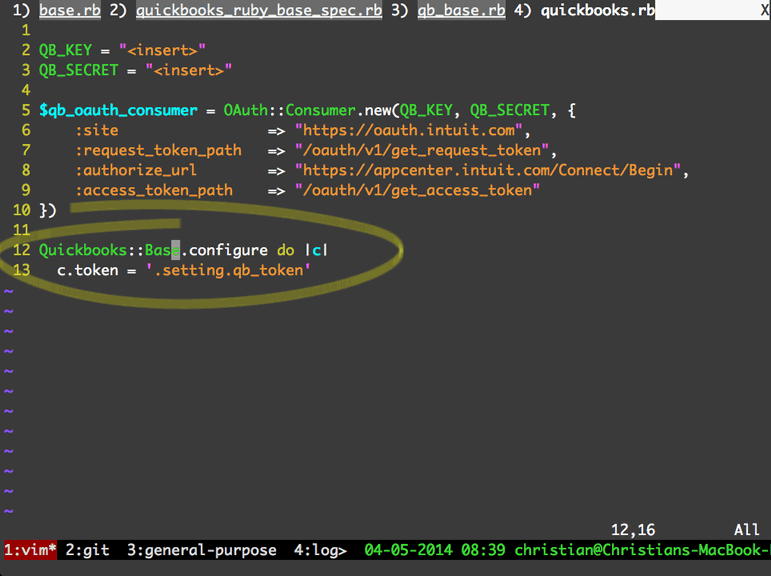
Task: Open the quickbooks_ruby_base_spec.rb tab
Action: (259, 10)
